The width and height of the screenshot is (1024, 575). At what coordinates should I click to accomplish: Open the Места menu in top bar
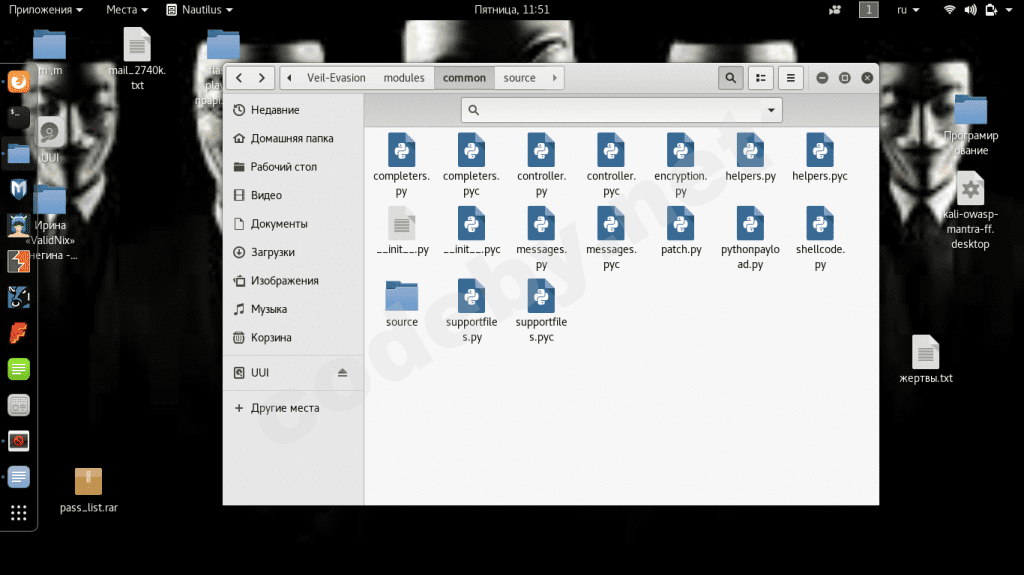(127, 9)
